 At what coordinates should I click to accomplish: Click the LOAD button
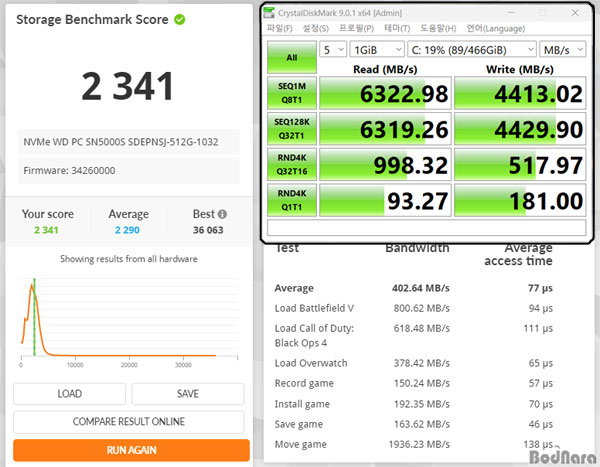[x=69, y=394]
